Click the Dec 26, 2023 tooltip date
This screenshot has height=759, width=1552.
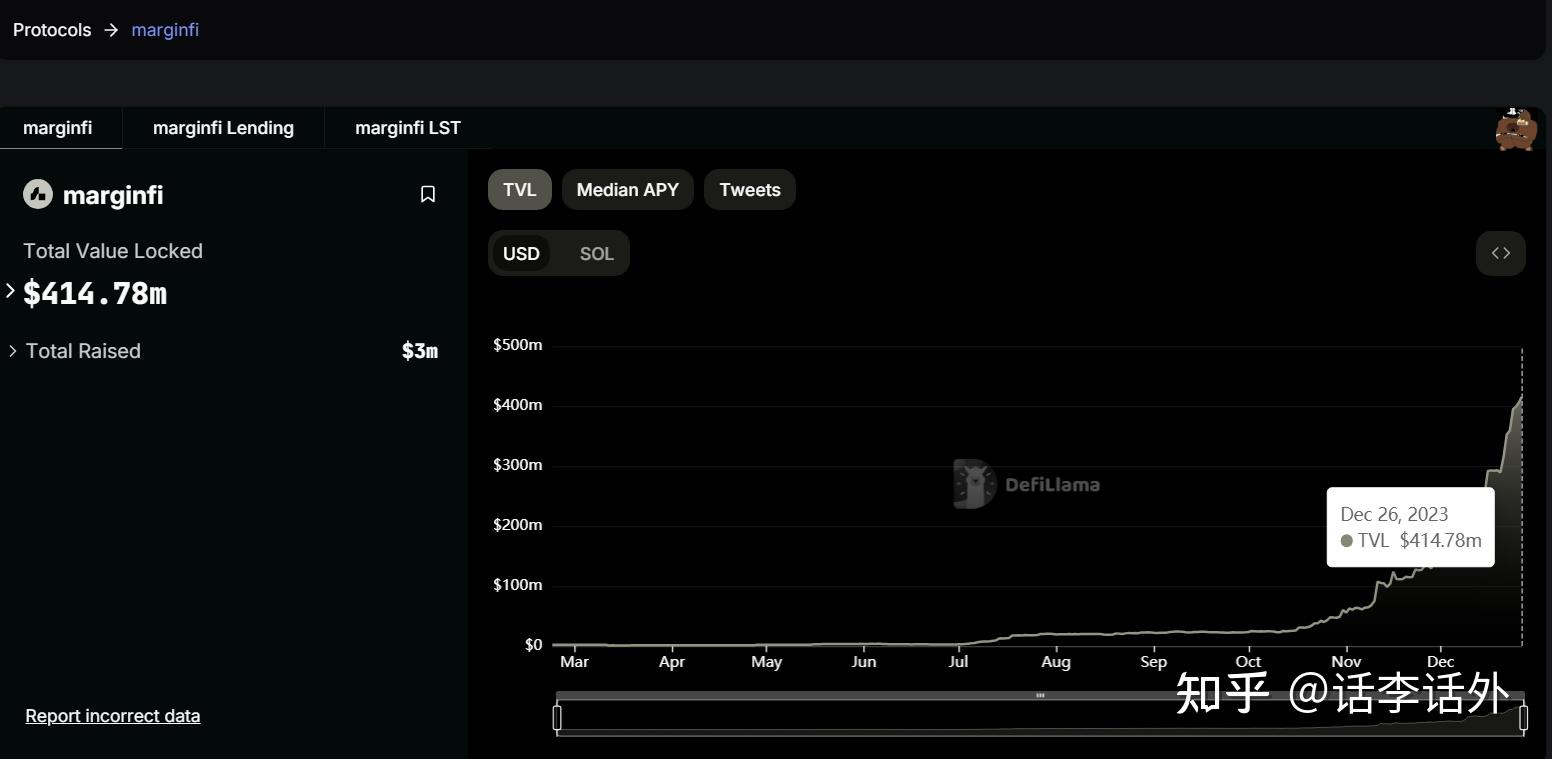(1394, 514)
